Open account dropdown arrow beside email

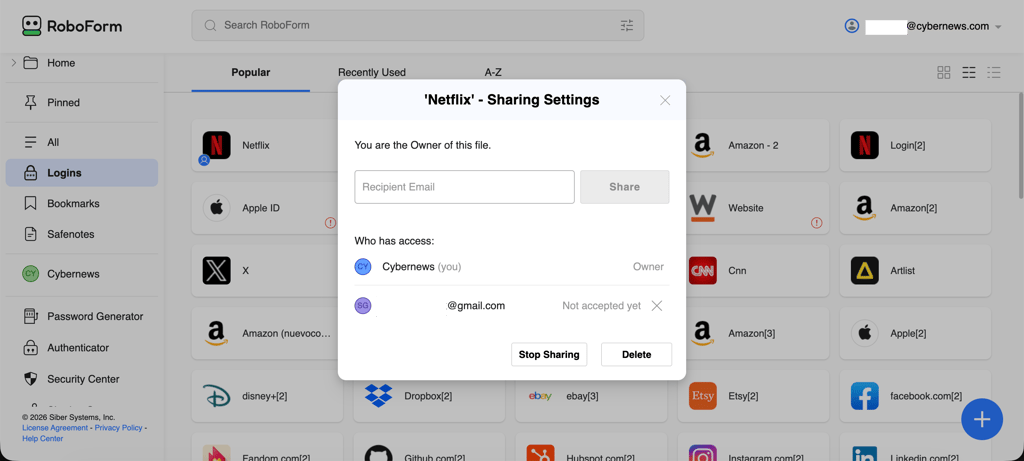click(x=998, y=27)
